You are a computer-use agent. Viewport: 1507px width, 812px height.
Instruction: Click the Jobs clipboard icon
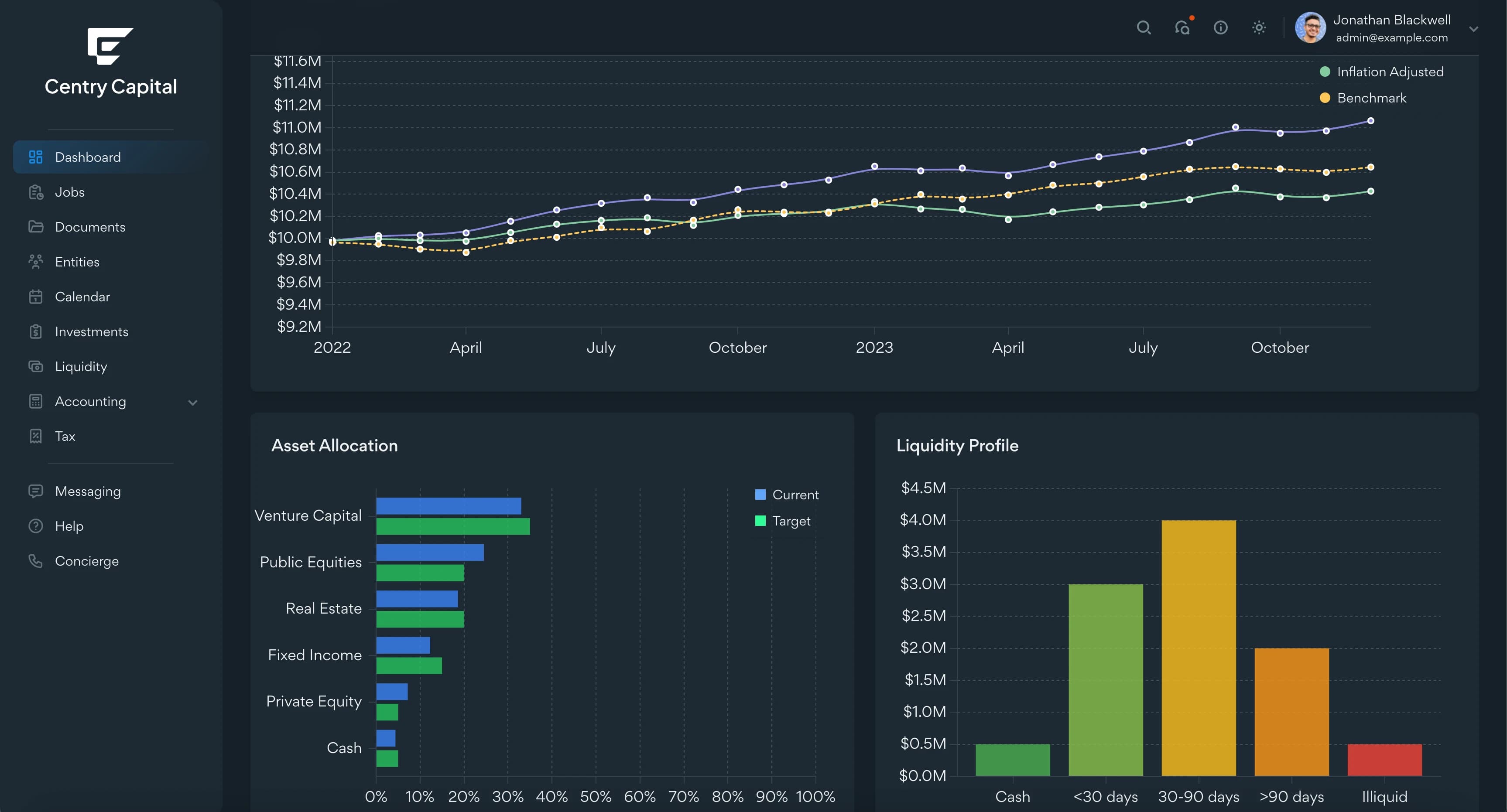[x=36, y=192]
